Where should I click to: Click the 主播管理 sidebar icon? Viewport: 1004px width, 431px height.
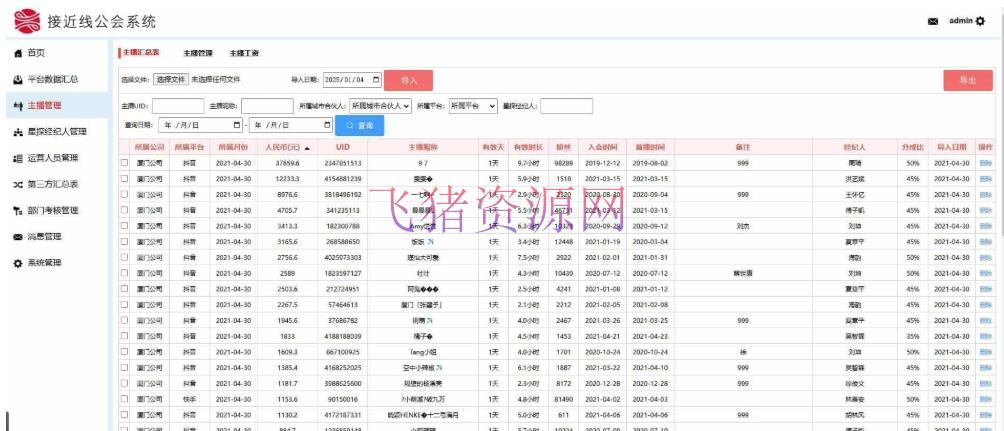tap(18, 106)
